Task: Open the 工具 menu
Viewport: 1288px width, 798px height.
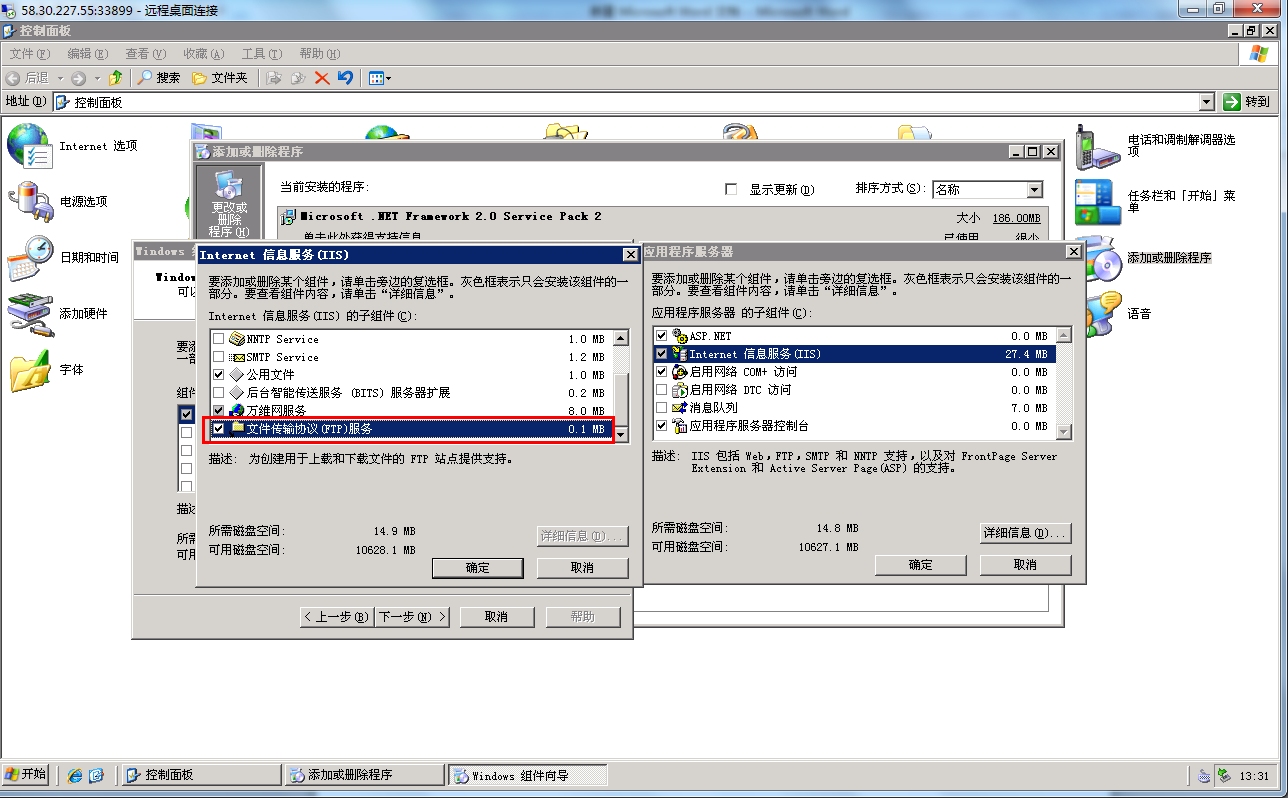Action: [x=260, y=54]
